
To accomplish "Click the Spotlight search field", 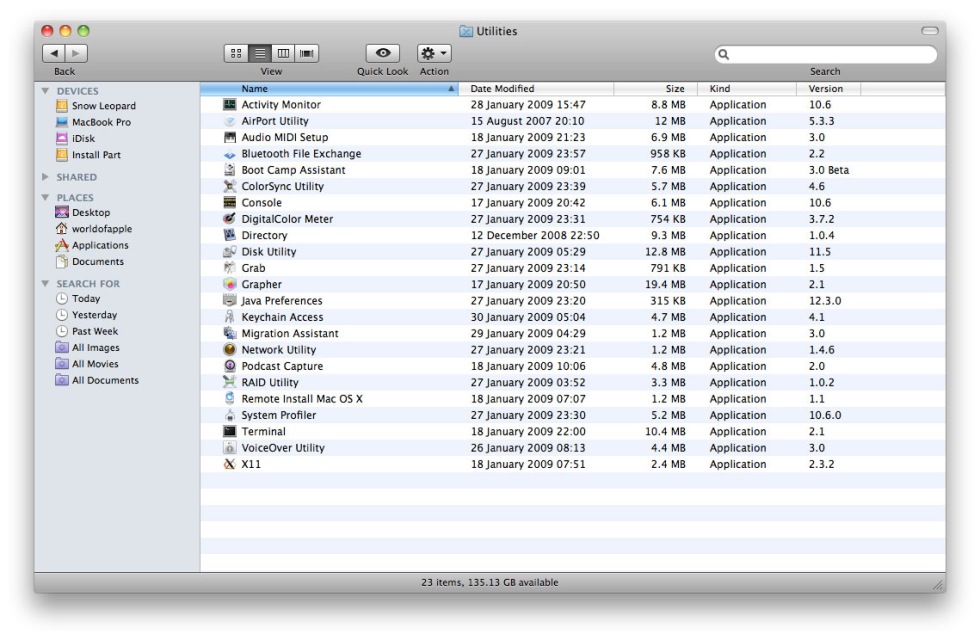I will tap(830, 54).
